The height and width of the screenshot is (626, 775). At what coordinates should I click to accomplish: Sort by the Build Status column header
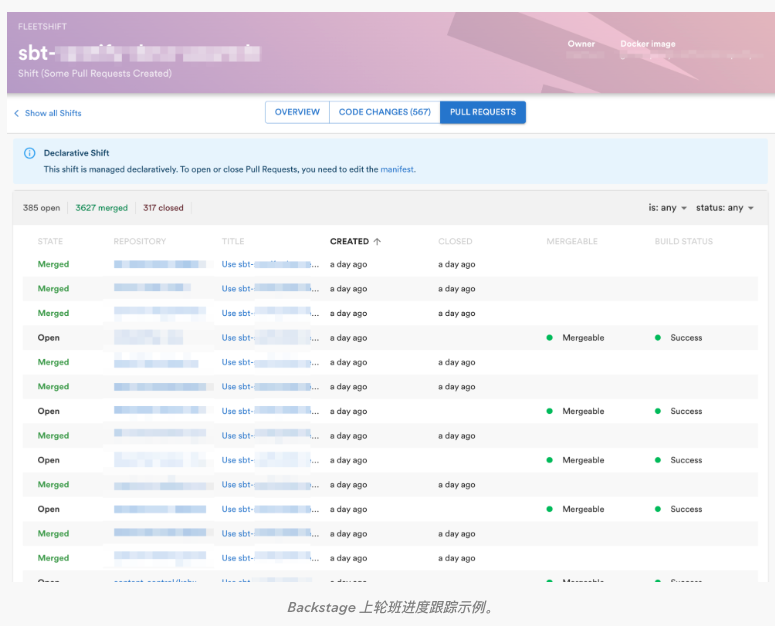pos(684,241)
